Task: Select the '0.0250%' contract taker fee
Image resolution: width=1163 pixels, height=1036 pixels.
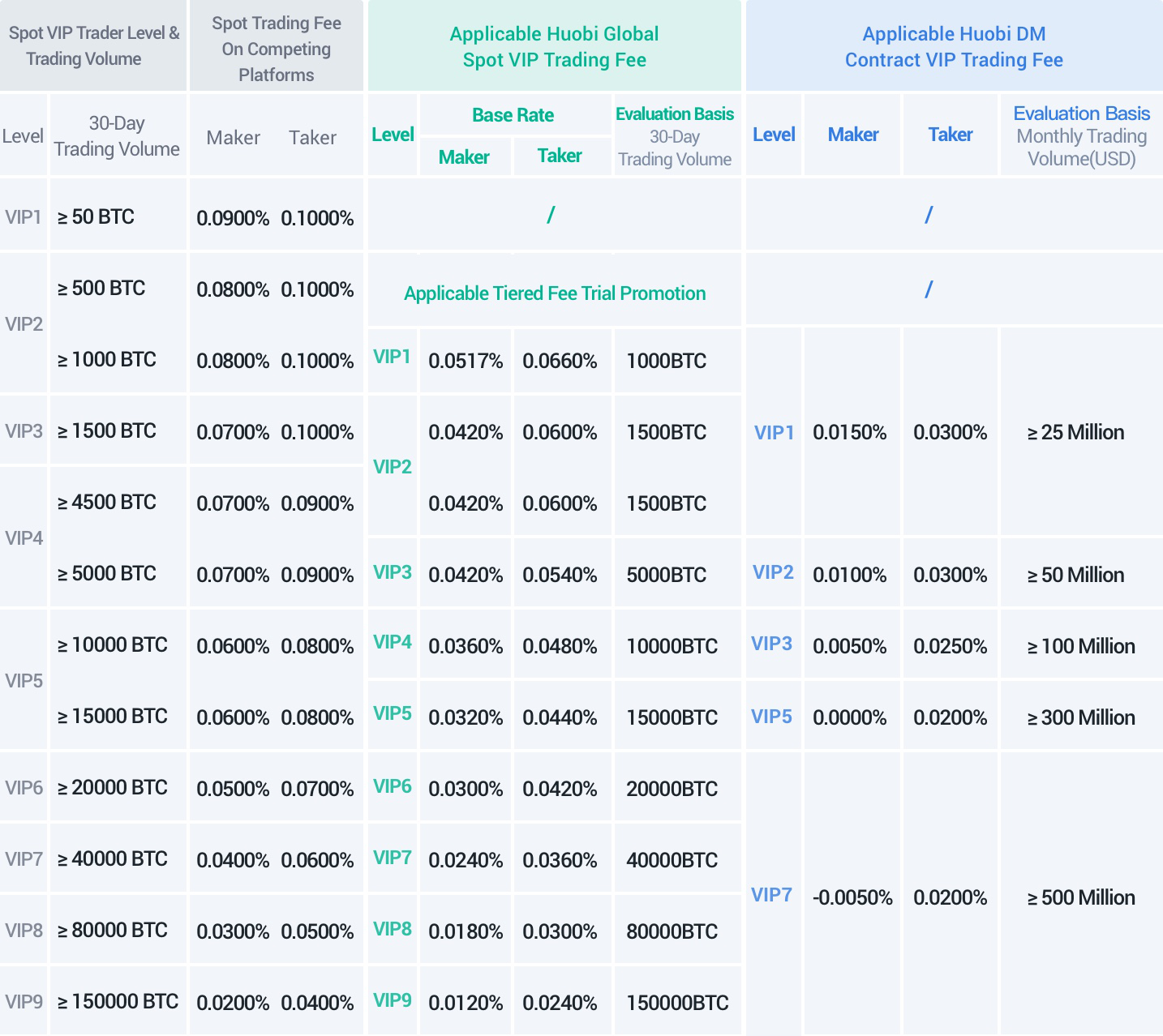Action: 951,646
